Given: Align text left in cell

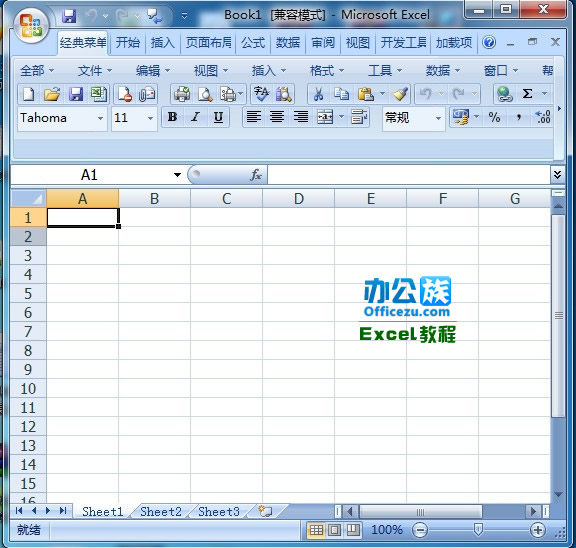Looking at the screenshot, I should tap(253, 117).
